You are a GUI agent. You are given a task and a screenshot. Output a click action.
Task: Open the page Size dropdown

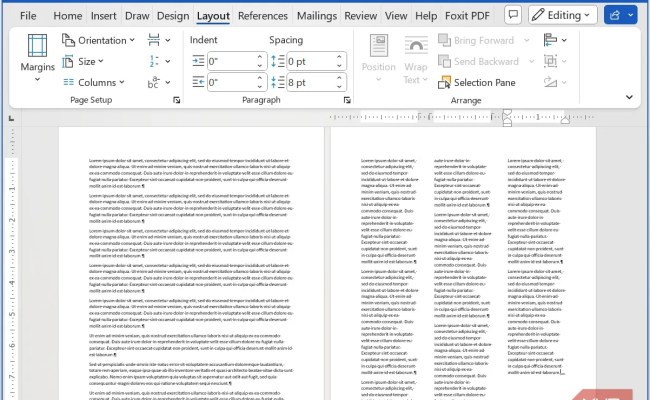[x=82, y=61]
